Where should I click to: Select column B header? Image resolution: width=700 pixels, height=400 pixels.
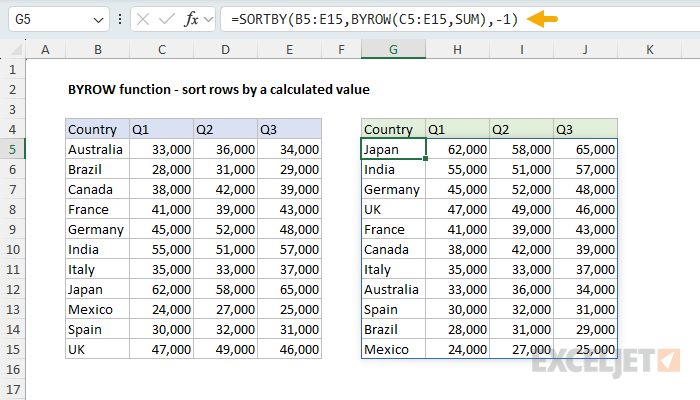pos(97,50)
